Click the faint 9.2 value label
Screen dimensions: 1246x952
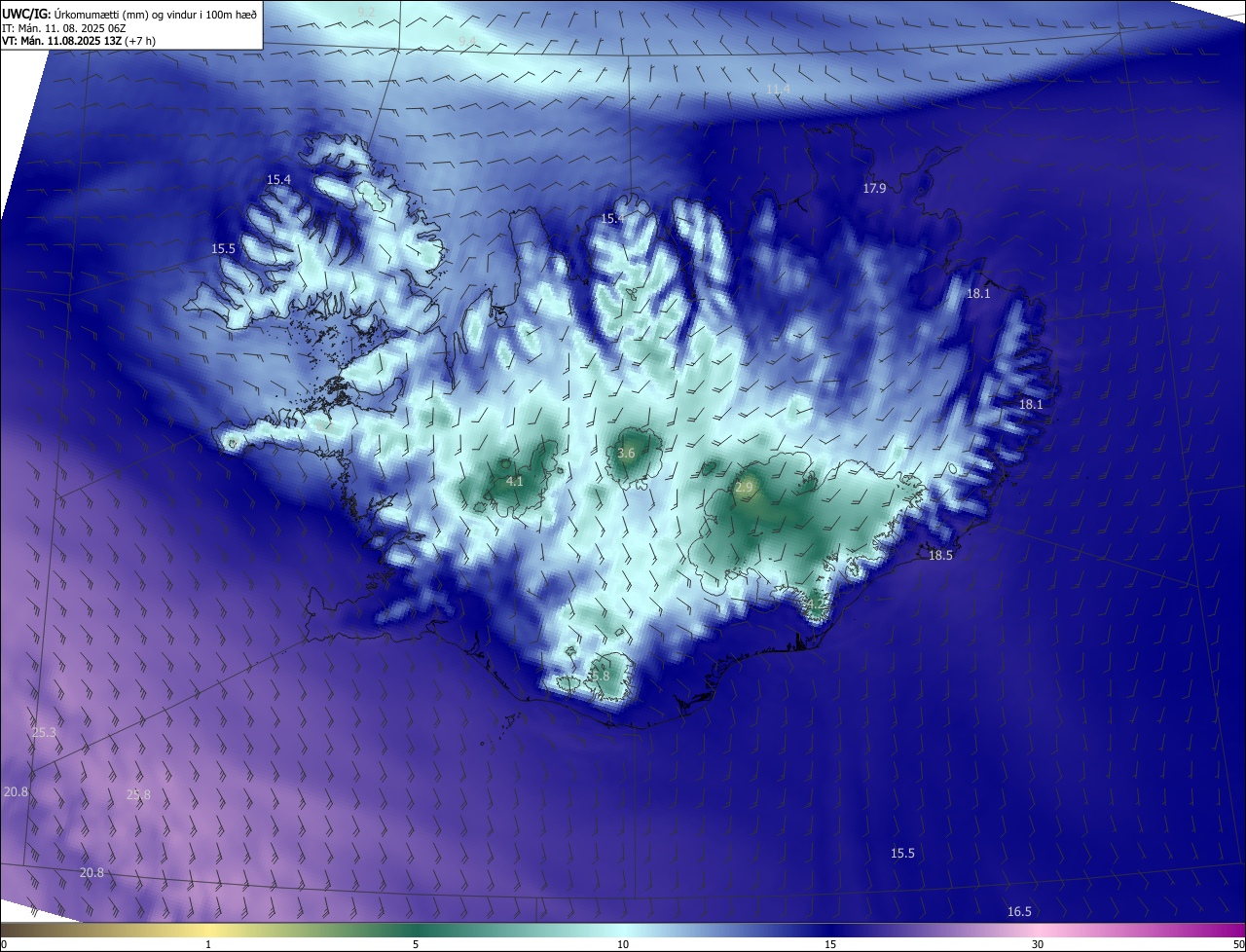[x=366, y=11]
